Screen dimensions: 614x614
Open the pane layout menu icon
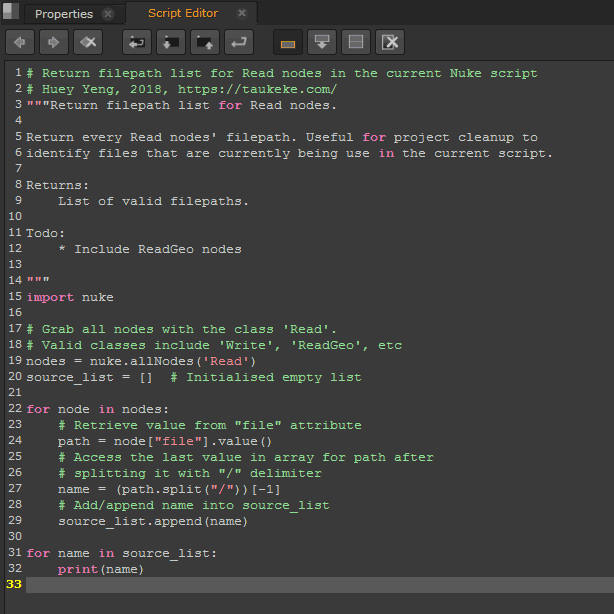click(11, 11)
